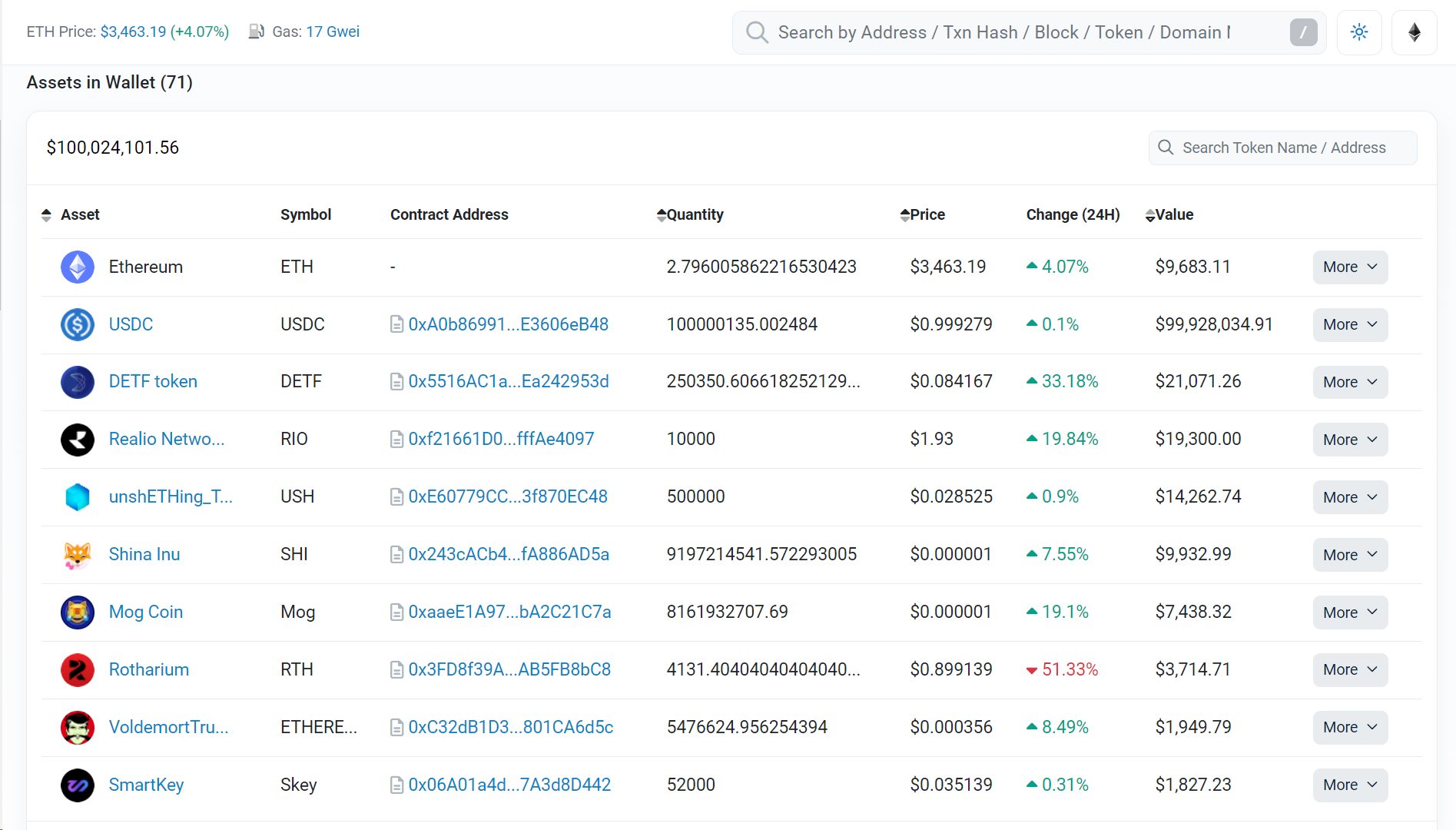Expand the More dropdown for SmartKey

click(x=1350, y=785)
